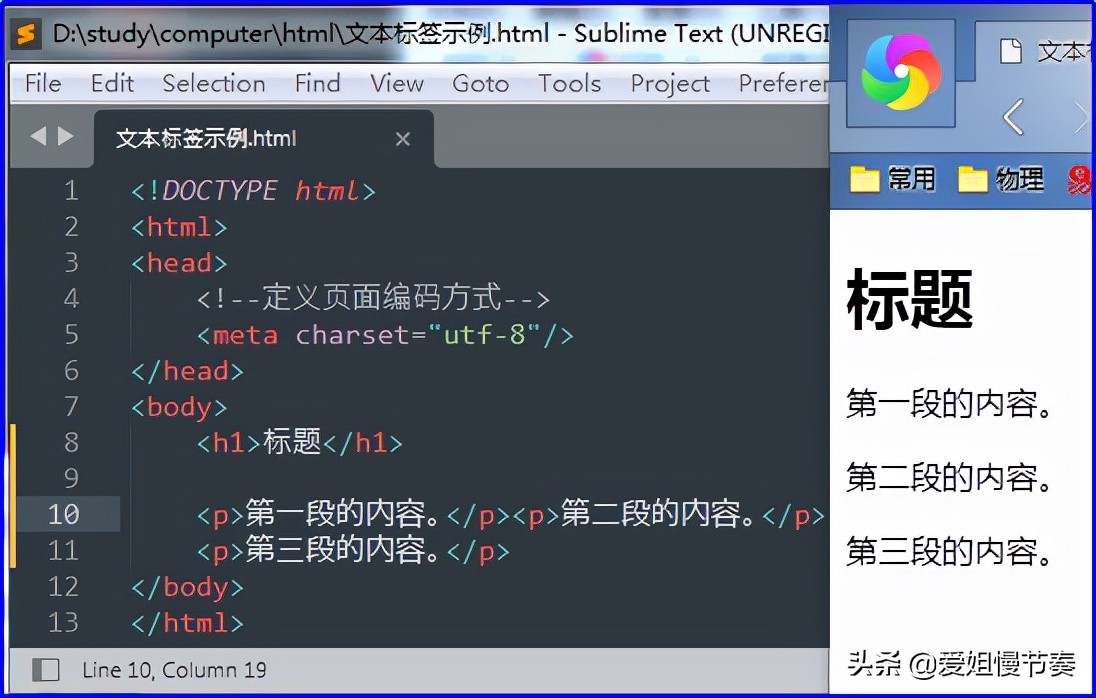Click the closing </html> tag

(187, 623)
